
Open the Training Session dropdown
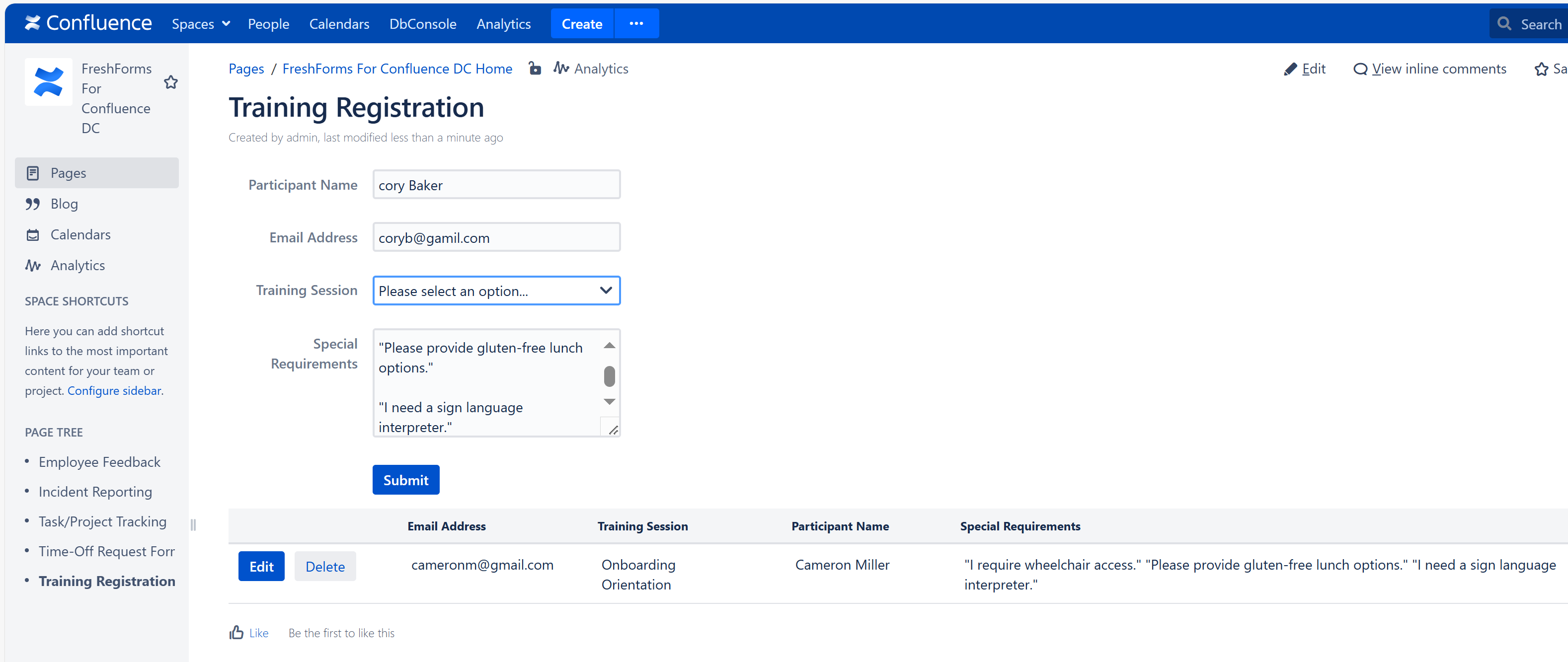tap(496, 290)
